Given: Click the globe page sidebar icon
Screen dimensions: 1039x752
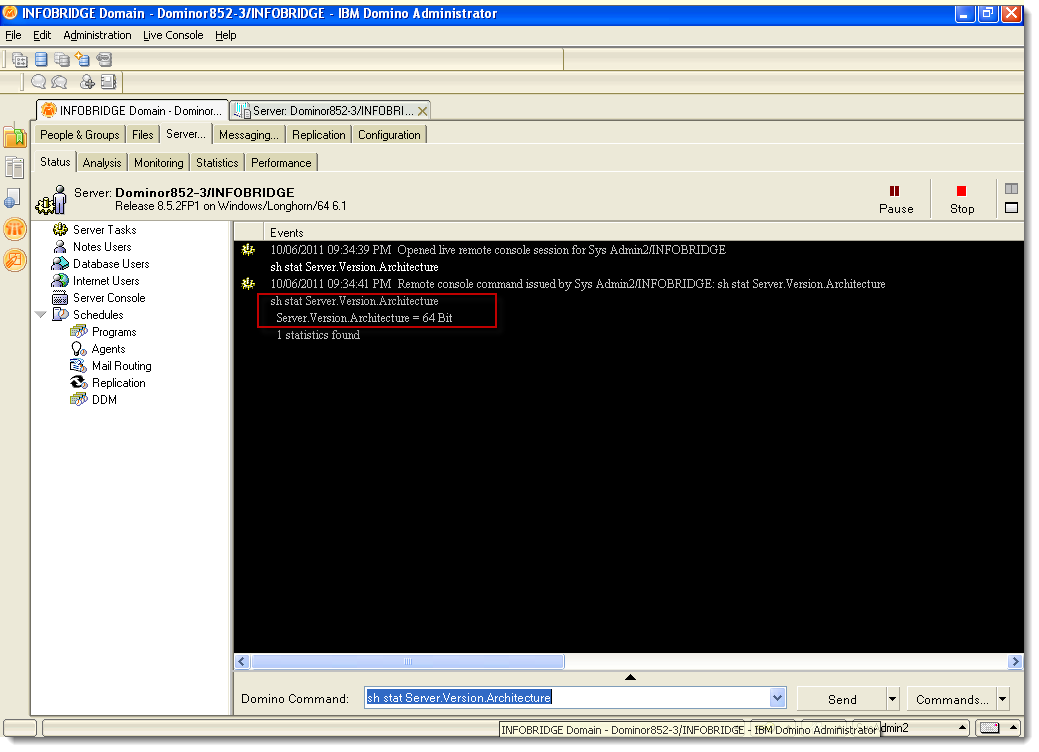Looking at the screenshot, I should pos(13,197).
